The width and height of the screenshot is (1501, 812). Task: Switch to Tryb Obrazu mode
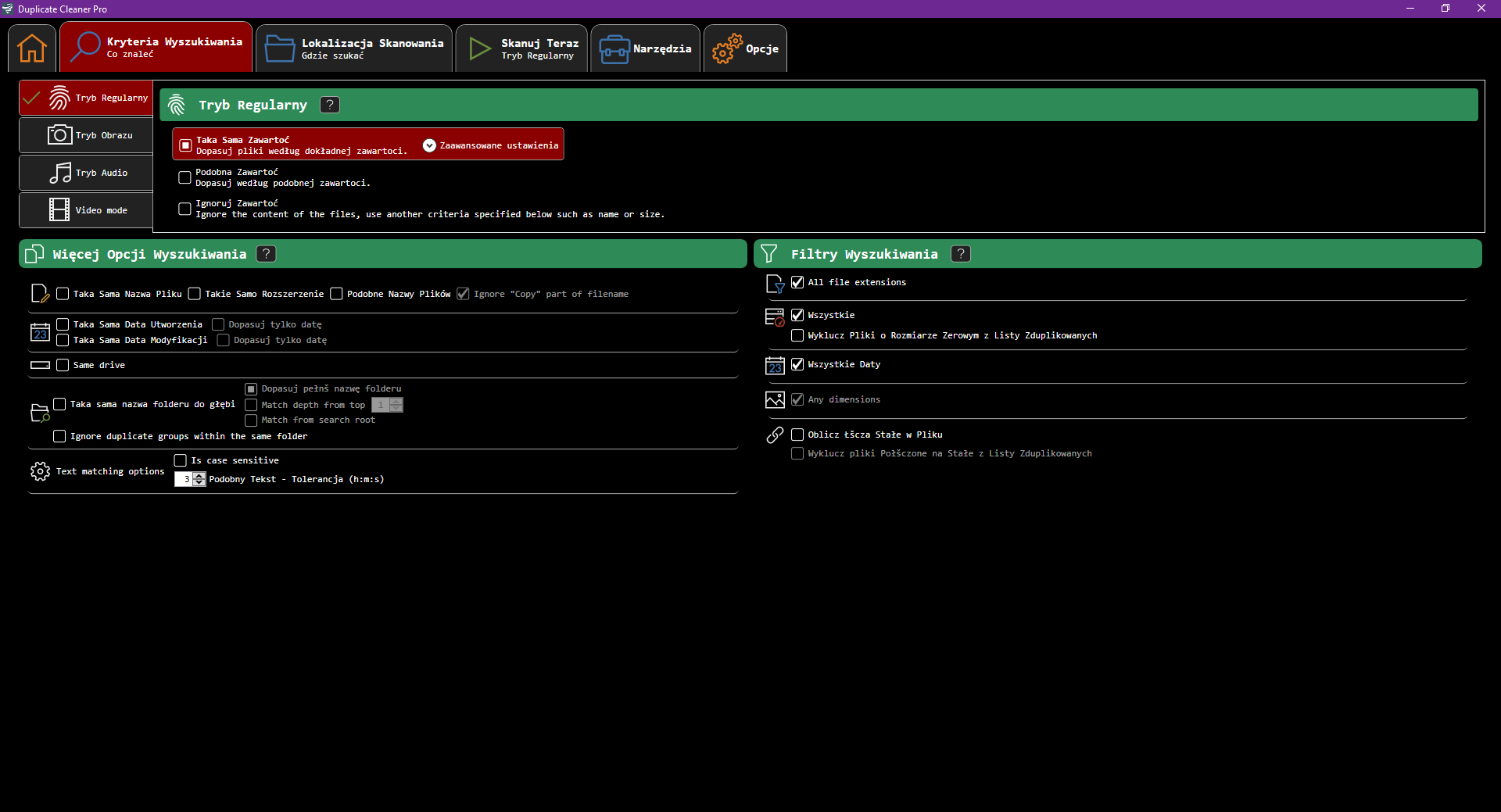(86, 135)
